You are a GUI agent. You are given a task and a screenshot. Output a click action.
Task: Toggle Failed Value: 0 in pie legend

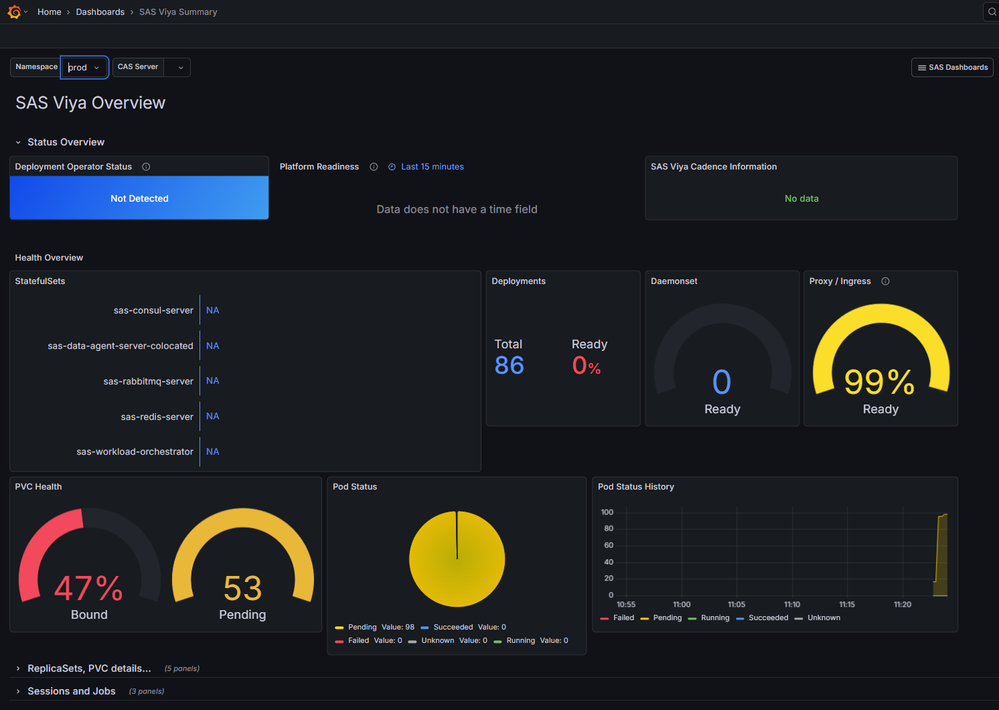tap(368, 641)
